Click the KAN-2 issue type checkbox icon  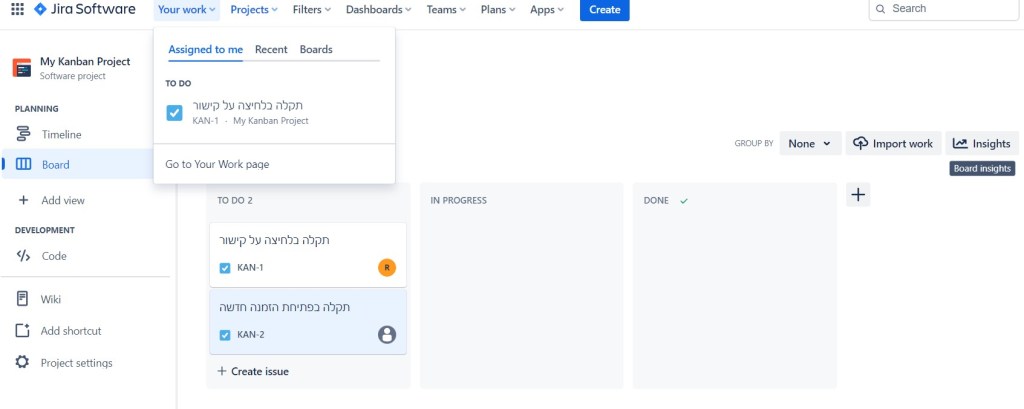tap(225, 335)
